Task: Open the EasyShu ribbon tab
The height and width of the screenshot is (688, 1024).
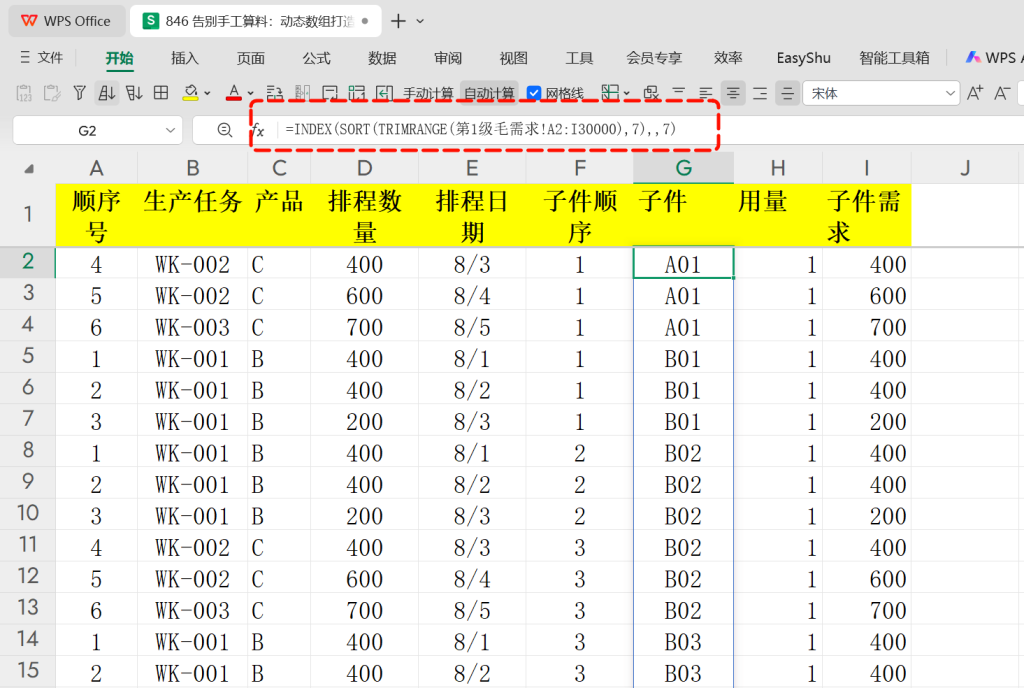Action: [x=803, y=58]
